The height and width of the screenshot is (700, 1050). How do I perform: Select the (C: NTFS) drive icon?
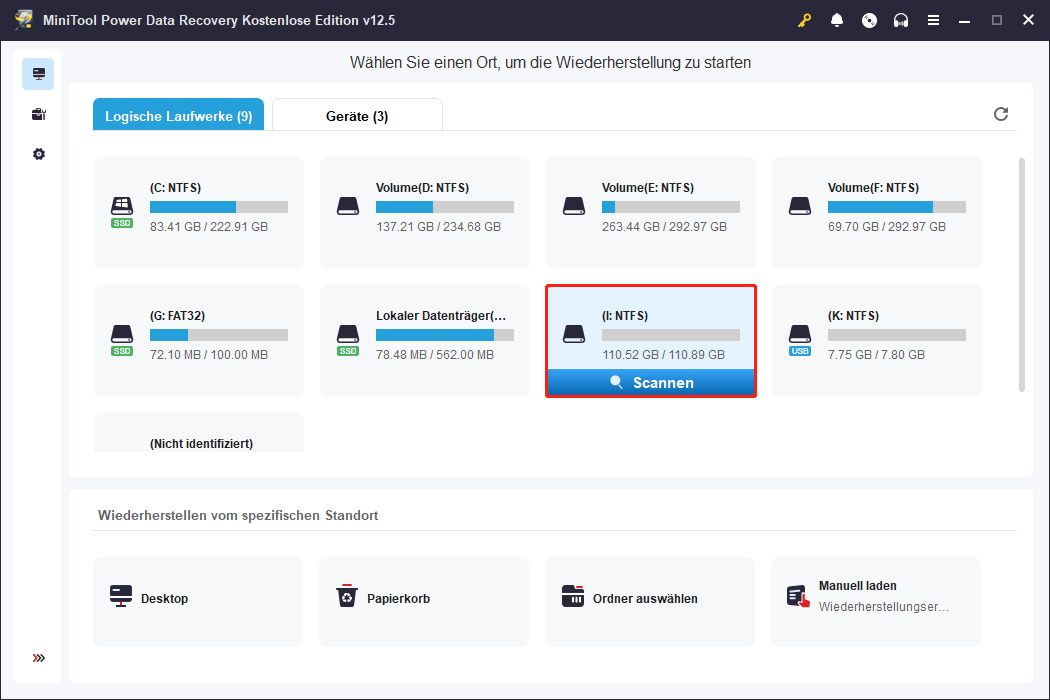click(122, 211)
